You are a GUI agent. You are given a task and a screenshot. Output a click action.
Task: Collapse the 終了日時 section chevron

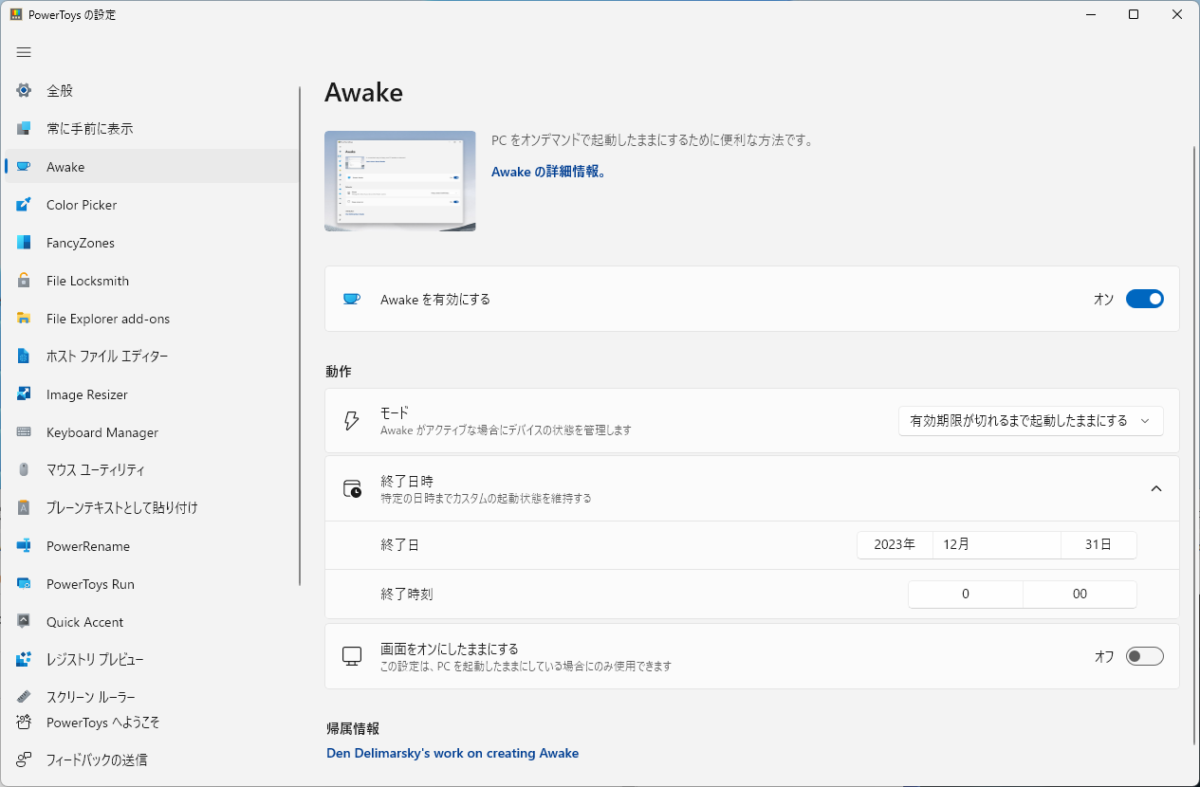1156,489
